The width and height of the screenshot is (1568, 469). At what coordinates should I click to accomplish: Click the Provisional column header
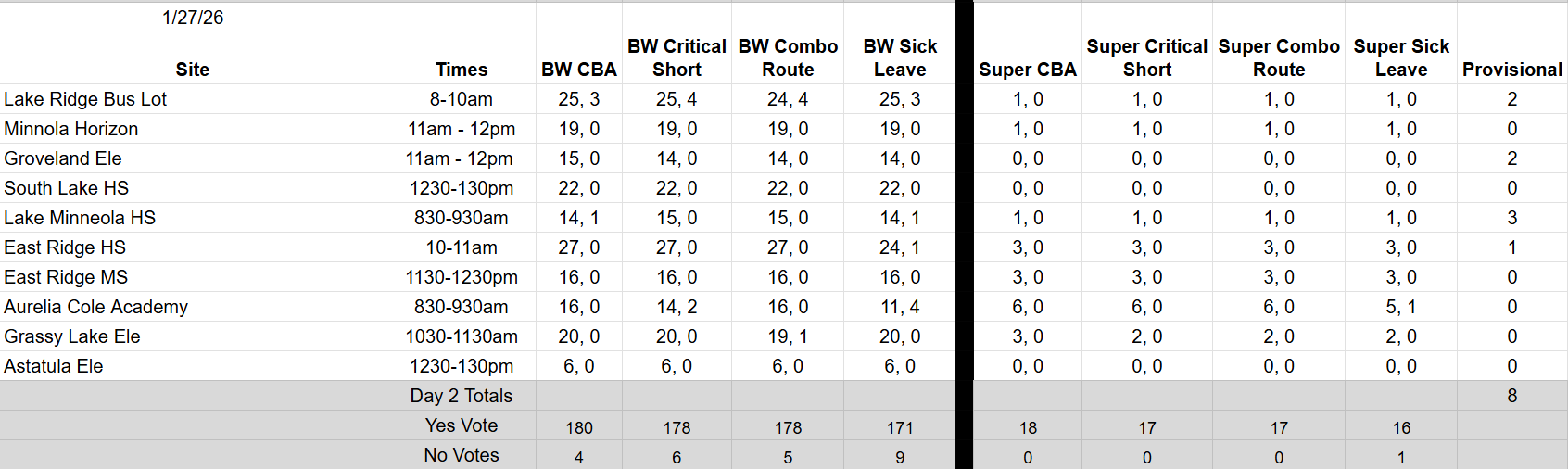tap(1512, 70)
